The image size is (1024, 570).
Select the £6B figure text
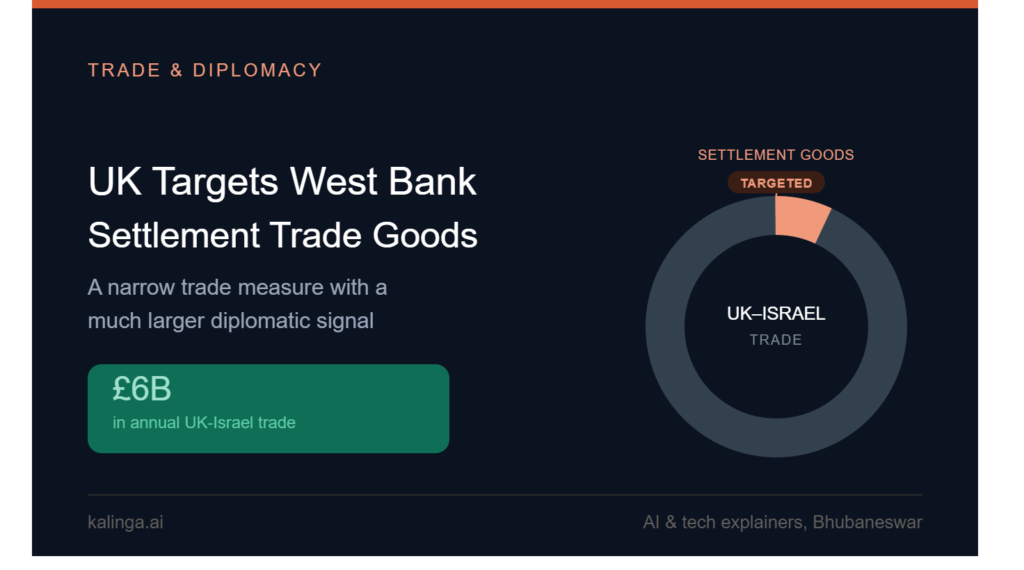142,389
